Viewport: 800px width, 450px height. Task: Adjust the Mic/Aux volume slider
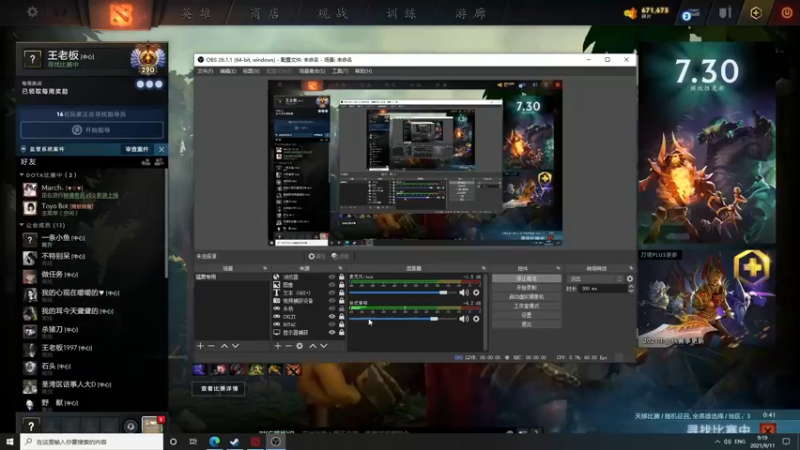pos(403,292)
